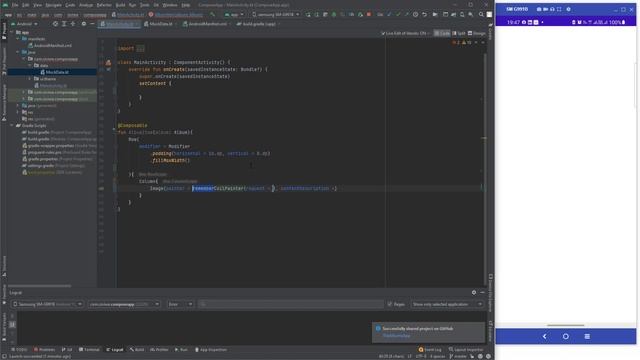Switch editor to Code view mode
Viewport: 640px width, 360px height.
point(442,33)
